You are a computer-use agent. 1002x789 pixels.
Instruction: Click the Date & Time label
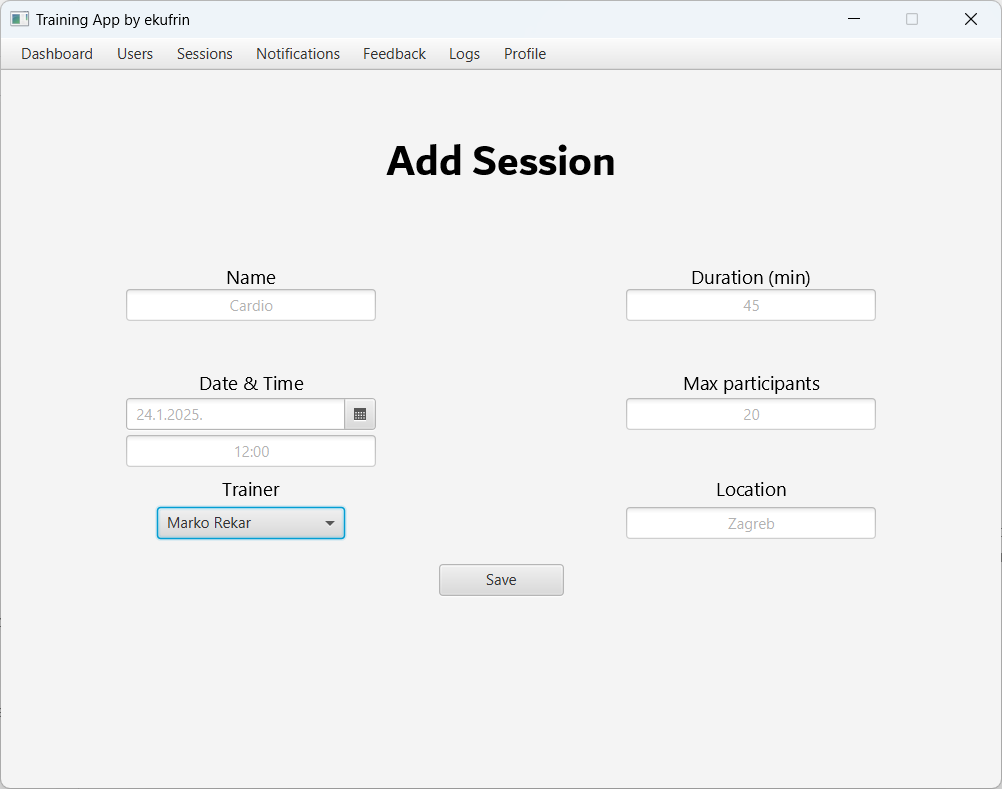point(251,383)
